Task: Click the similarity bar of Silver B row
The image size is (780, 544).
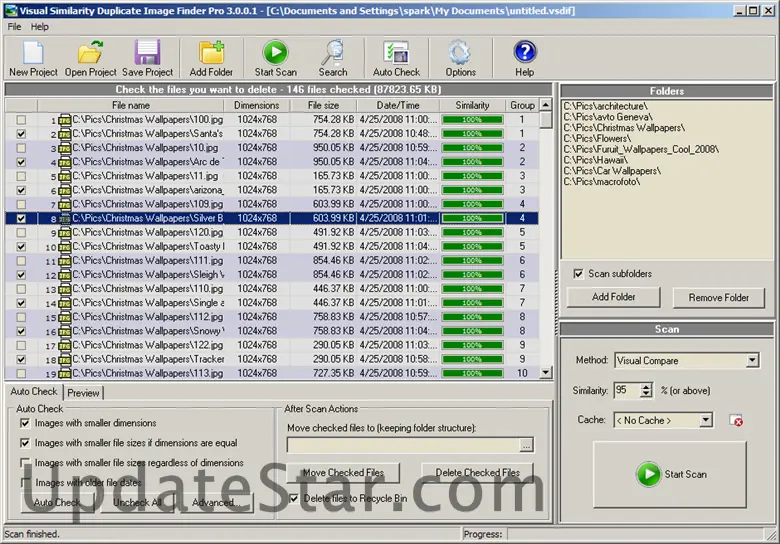Action: click(472, 218)
